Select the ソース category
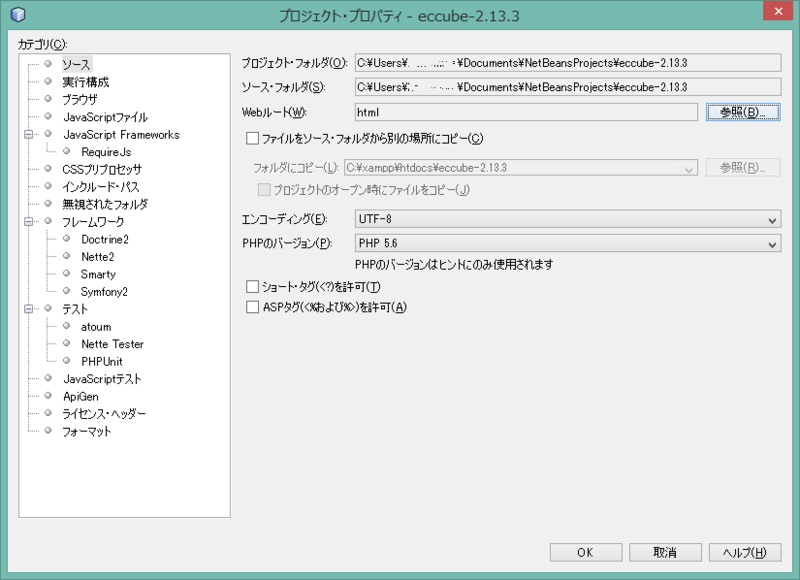Screen dimensions: 800x580 tap(76, 64)
